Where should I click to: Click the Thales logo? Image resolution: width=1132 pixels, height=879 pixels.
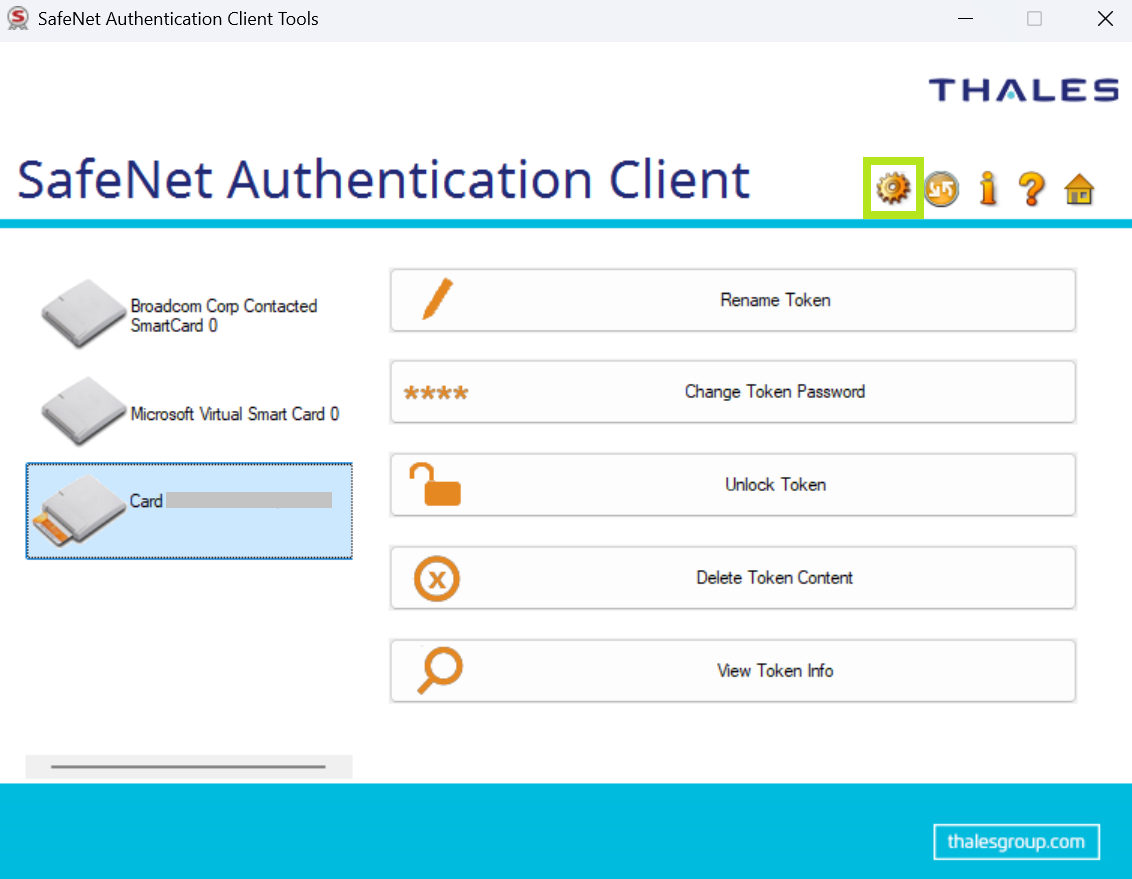[1024, 90]
